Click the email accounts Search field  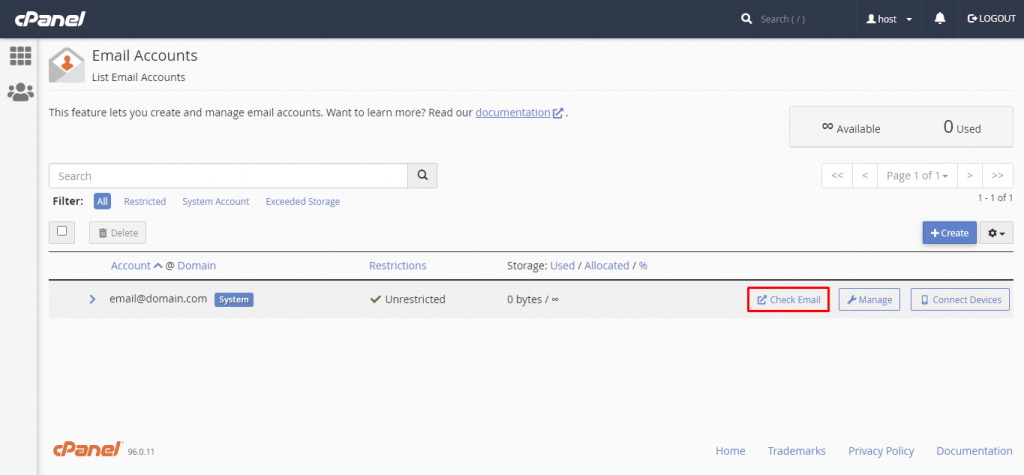pyautogui.click(x=229, y=176)
